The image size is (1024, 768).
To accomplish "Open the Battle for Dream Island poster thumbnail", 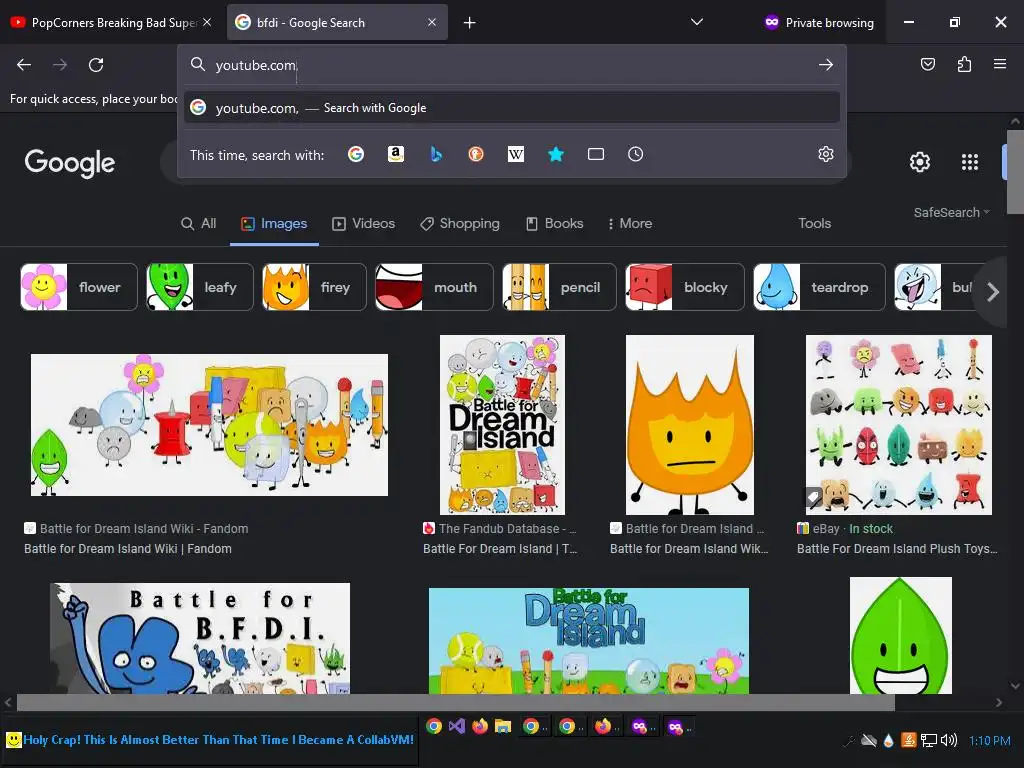I will tap(502, 425).
